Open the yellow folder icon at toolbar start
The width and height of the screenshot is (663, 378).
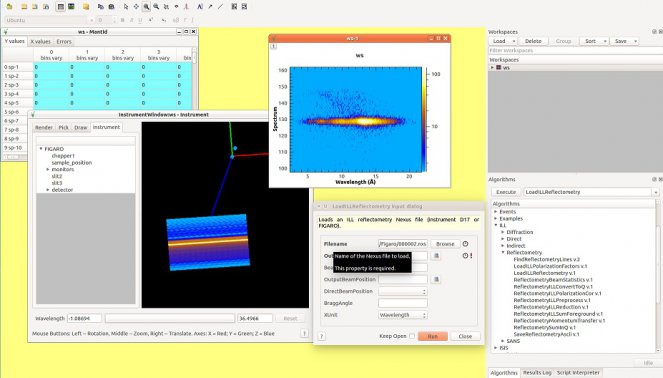click(x=9, y=7)
